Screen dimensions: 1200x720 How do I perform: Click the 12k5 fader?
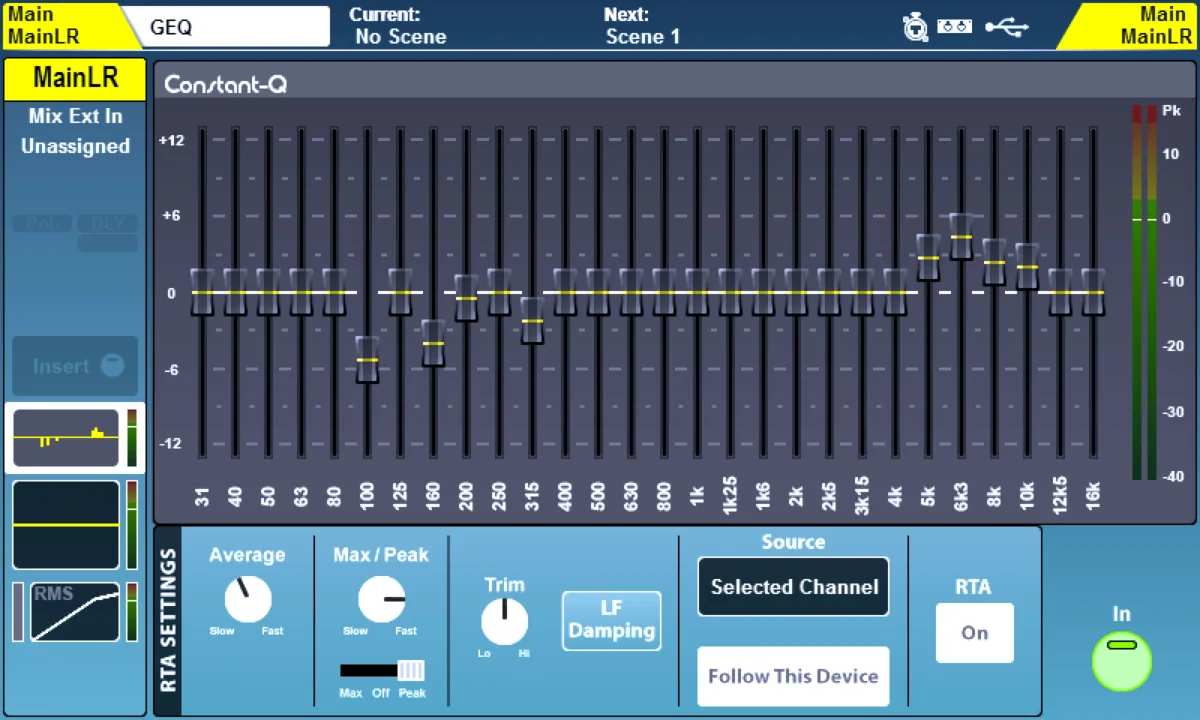coord(1060,292)
